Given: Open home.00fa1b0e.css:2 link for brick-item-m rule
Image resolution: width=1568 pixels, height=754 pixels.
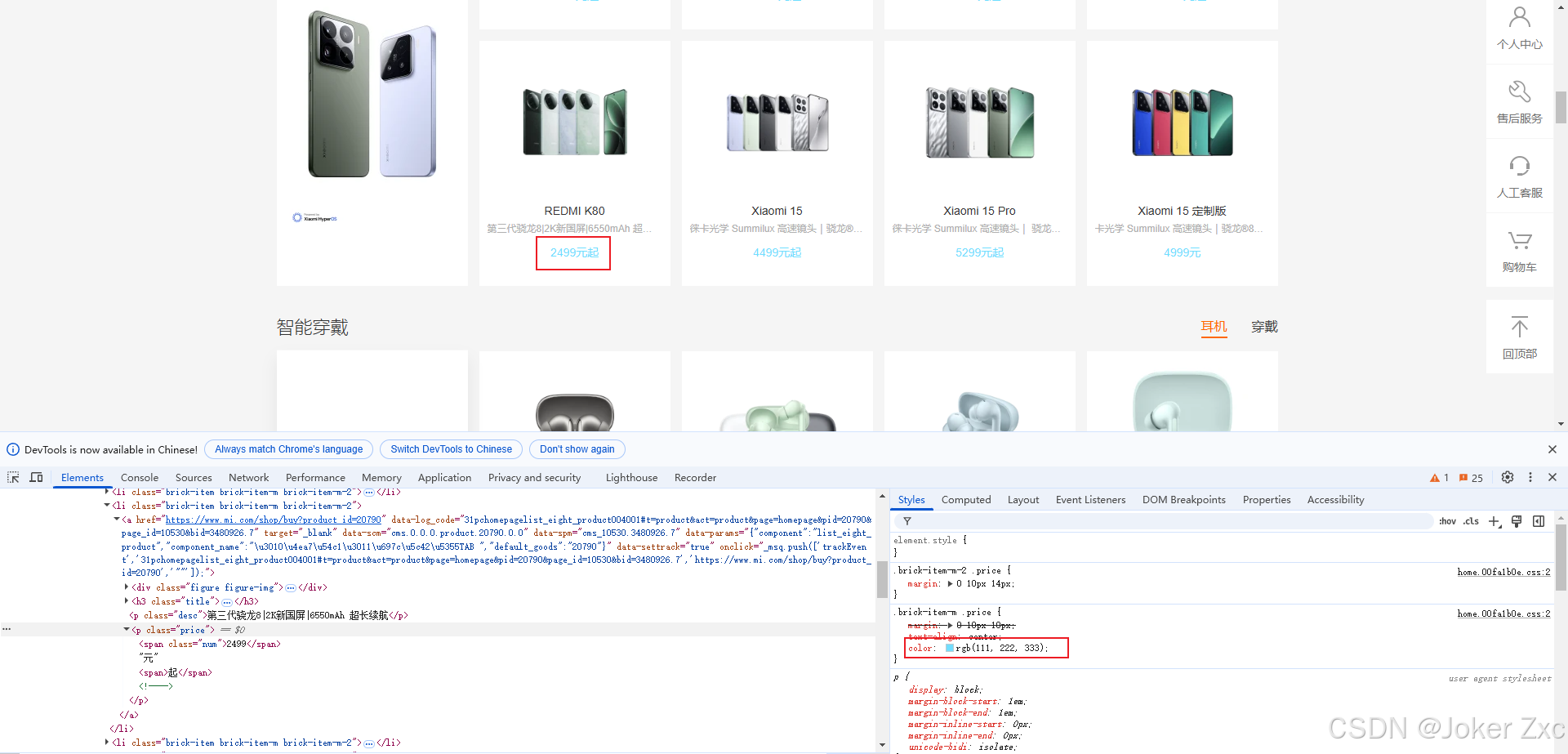Looking at the screenshot, I should click(x=1503, y=613).
